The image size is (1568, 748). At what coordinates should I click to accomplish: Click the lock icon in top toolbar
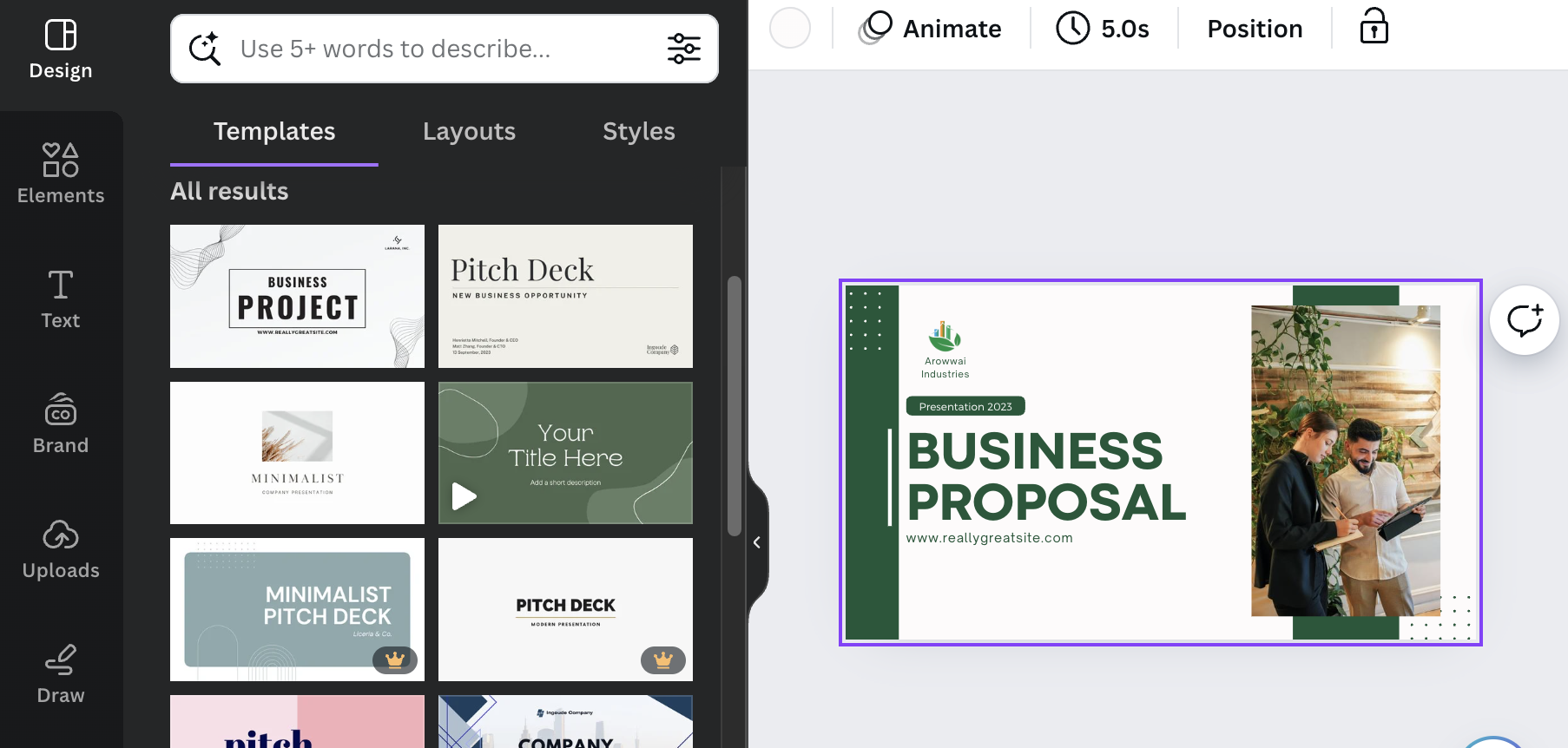[x=1374, y=26]
